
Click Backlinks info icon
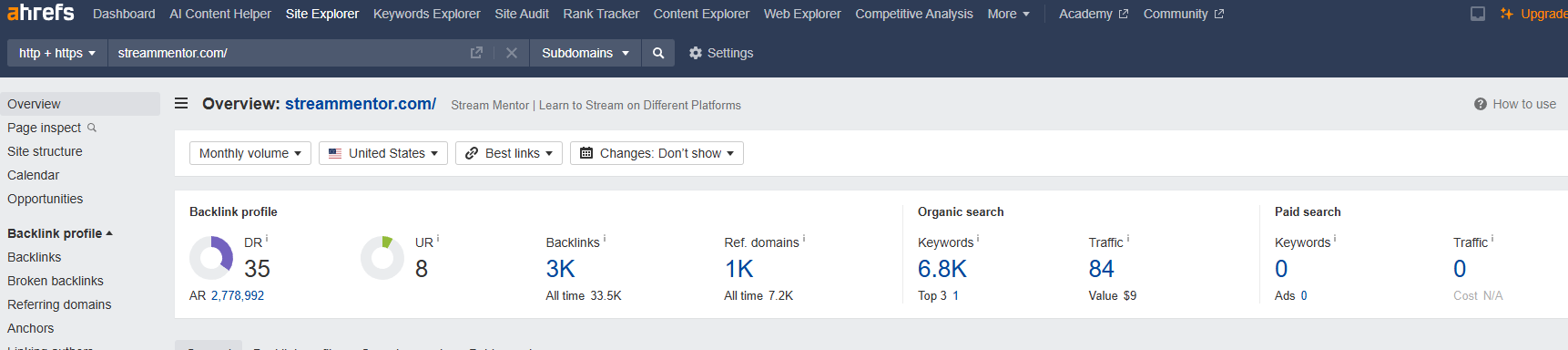tap(605, 239)
